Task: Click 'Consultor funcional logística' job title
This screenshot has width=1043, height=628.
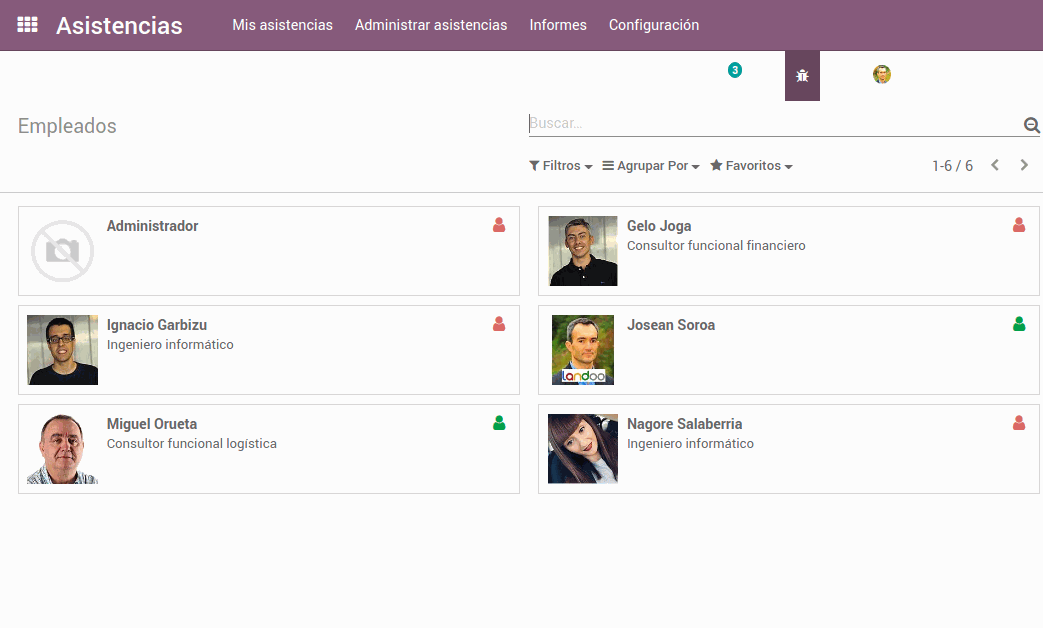Action: point(192,444)
